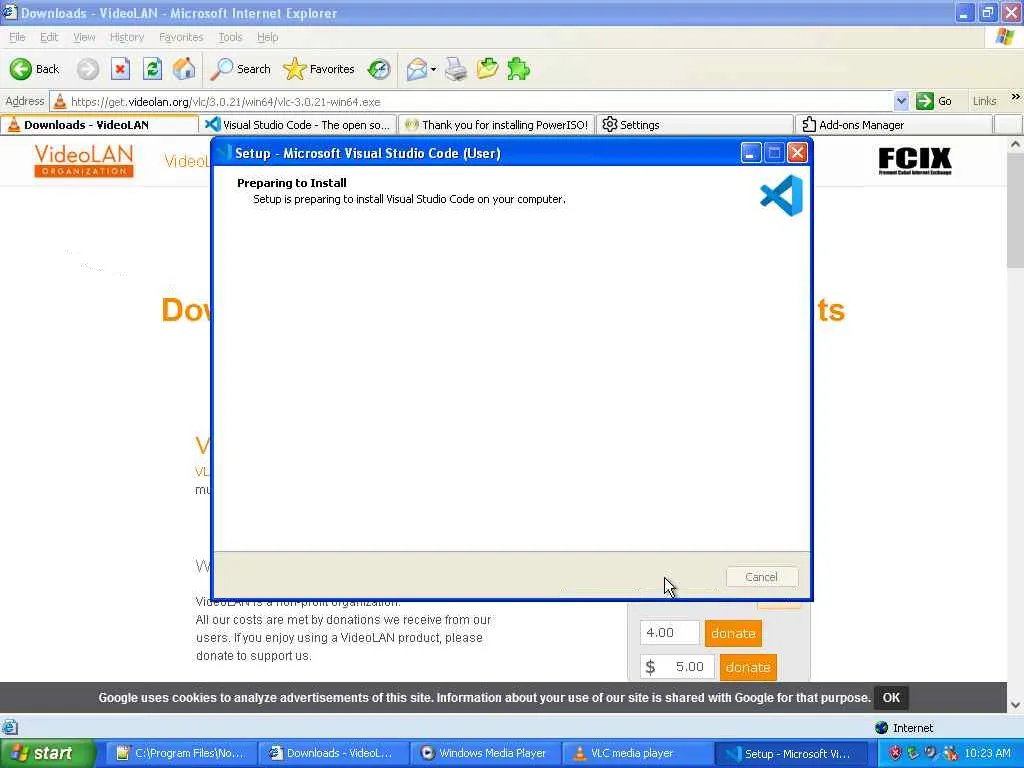Viewport: 1024px width, 768px height.
Task: Click the Visual Studio Code logo in setup
Action: click(781, 195)
